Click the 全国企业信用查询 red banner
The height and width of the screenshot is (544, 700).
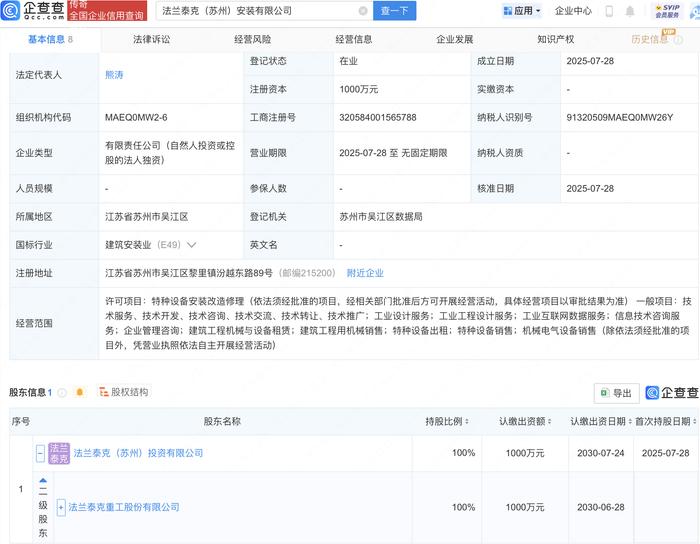(107, 11)
